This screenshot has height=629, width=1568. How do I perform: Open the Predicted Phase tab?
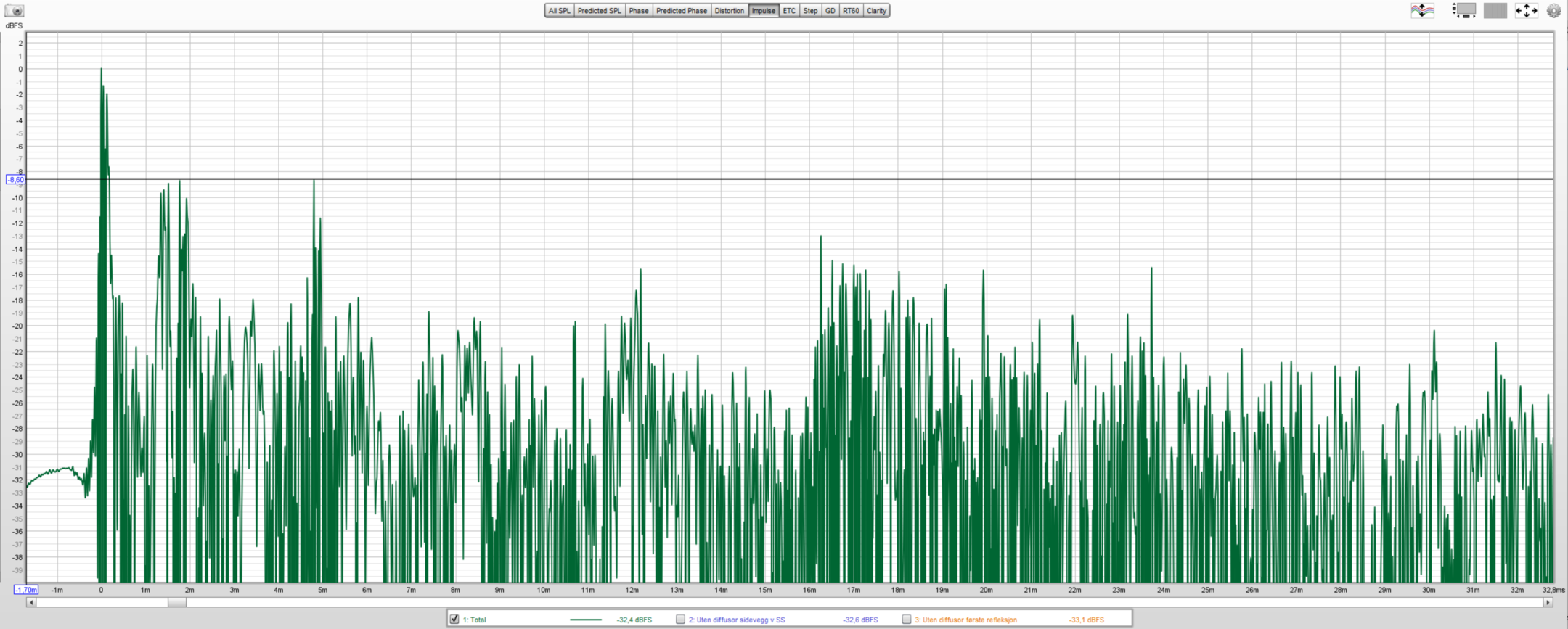tap(681, 10)
